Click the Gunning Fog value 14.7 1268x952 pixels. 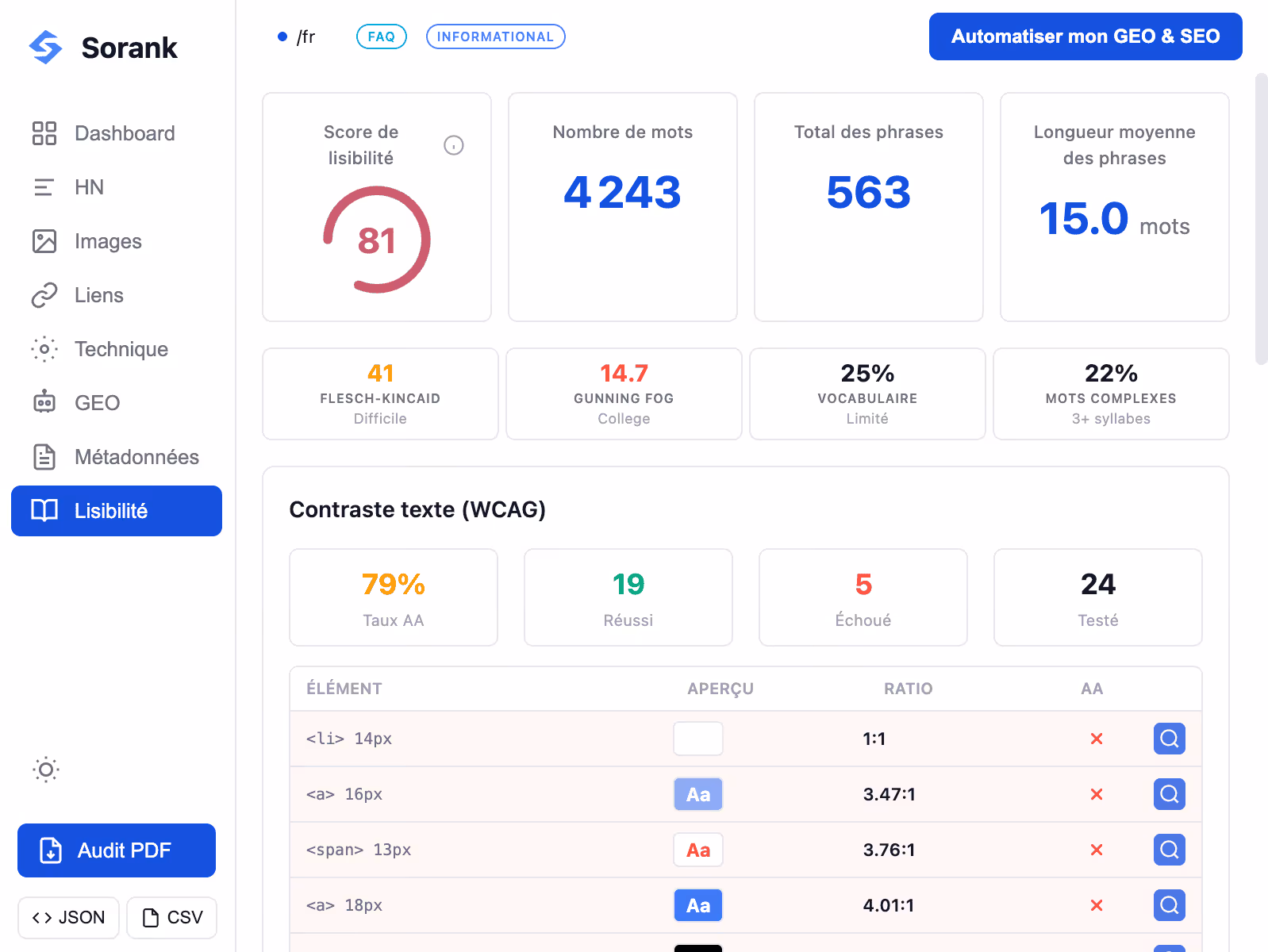(624, 373)
